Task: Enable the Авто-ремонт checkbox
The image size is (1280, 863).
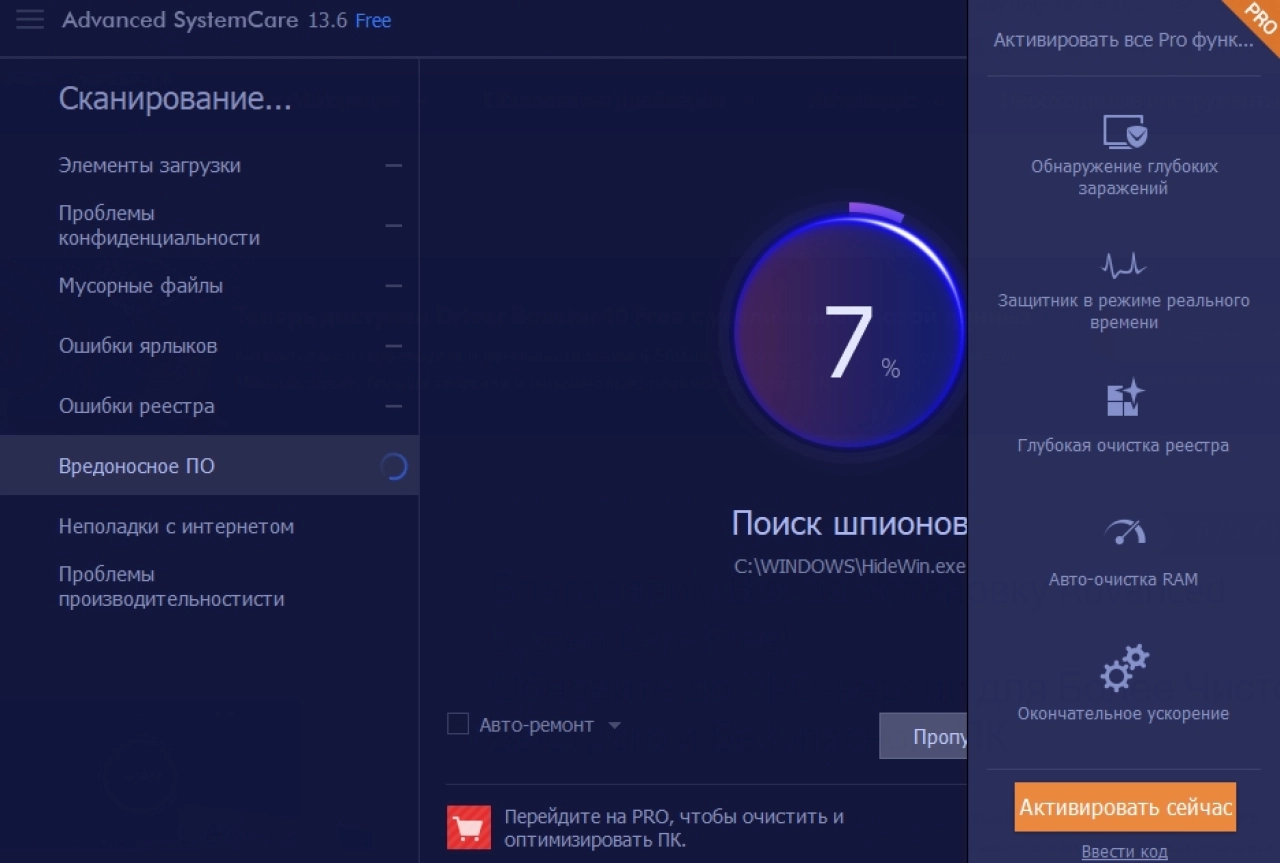Action: (458, 724)
